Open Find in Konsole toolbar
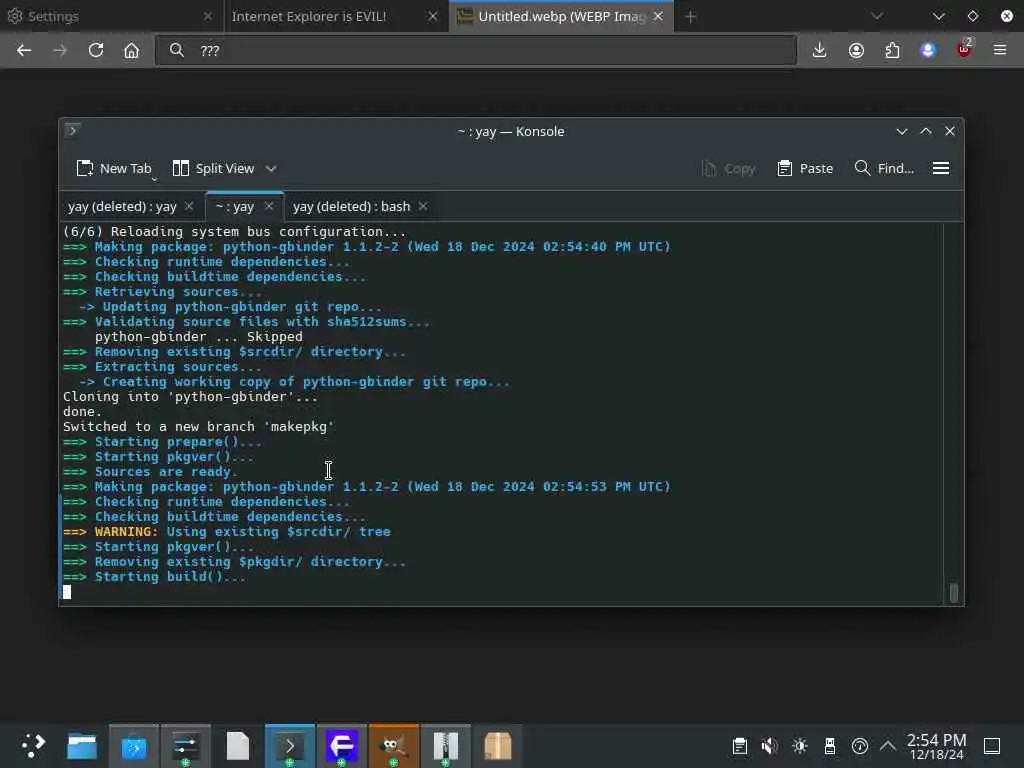1024x768 pixels. click(884, 168)
